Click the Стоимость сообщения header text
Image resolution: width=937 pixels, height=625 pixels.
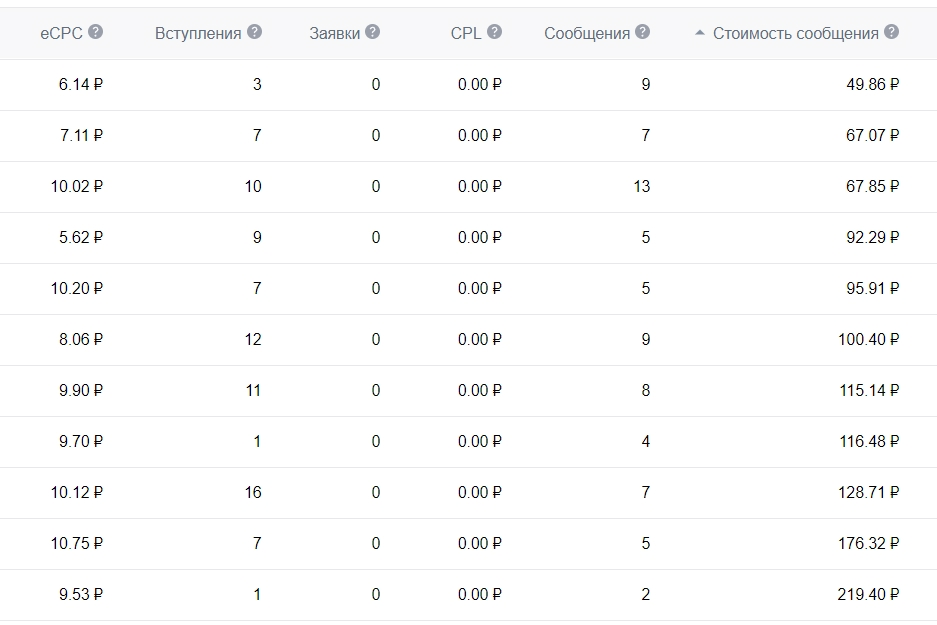[796, 33]
